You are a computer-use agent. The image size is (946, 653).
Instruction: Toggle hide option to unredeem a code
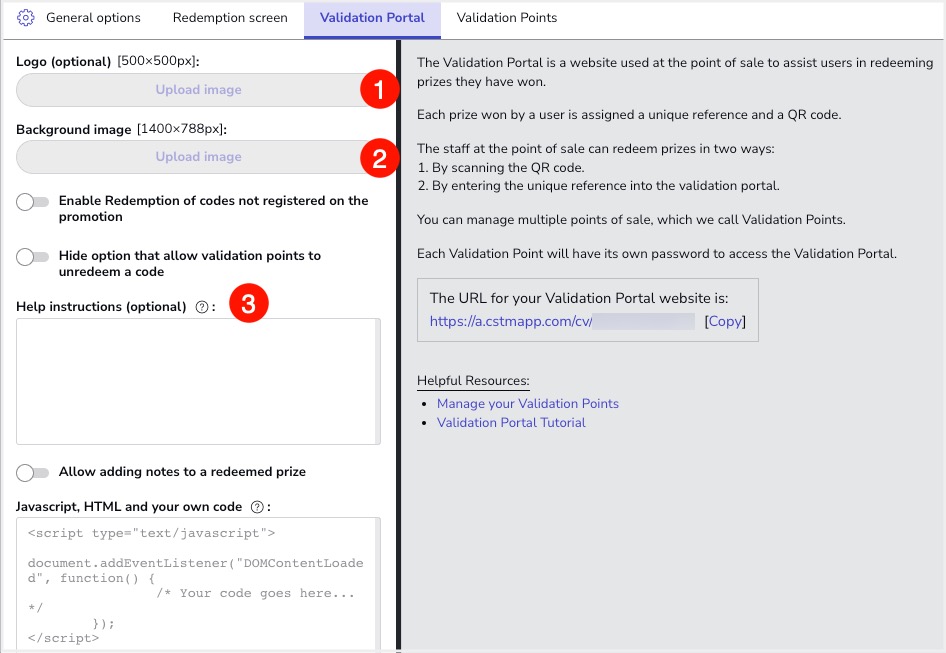click(x=33, y=256)
